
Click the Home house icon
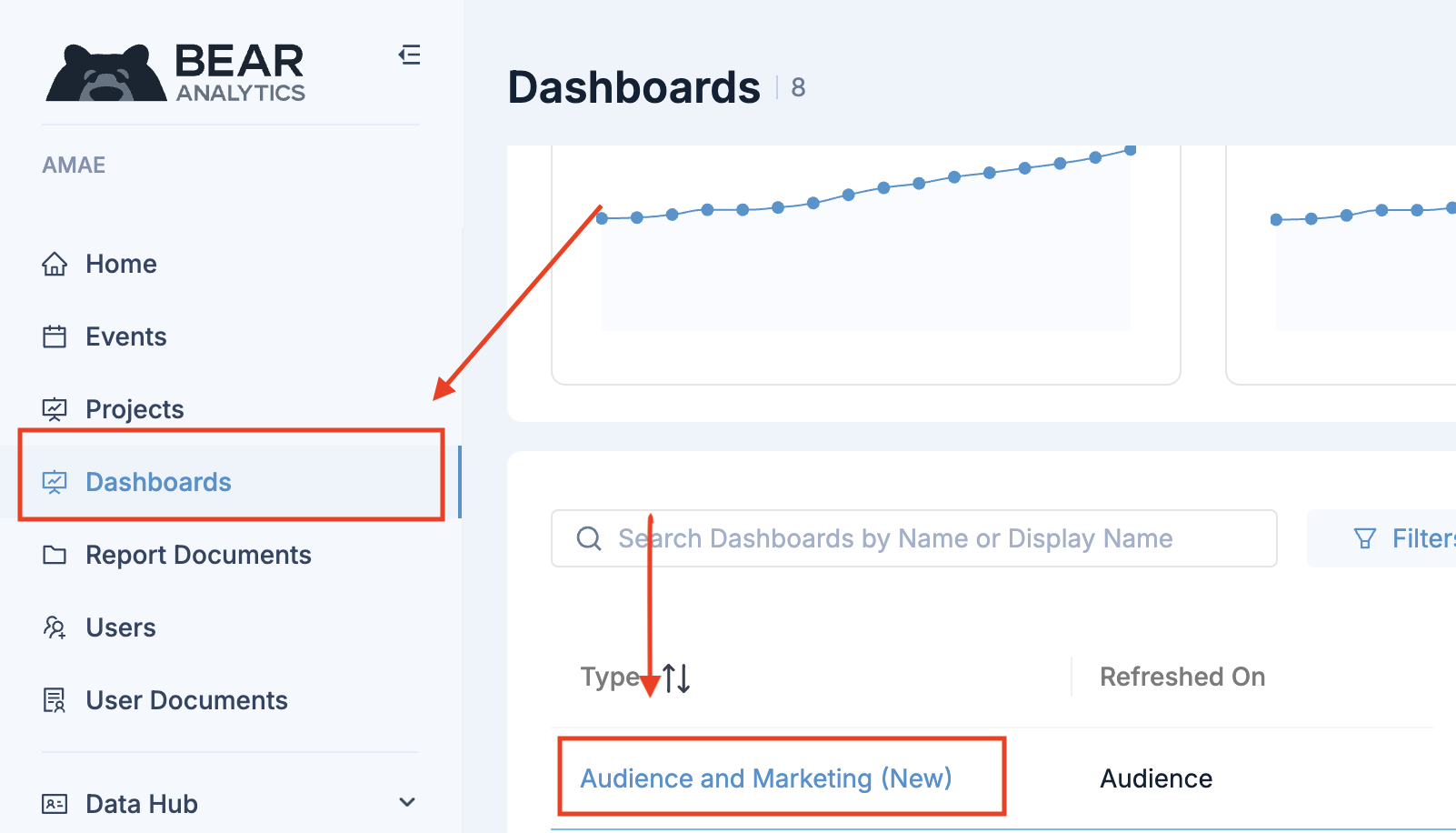[55, 264]
